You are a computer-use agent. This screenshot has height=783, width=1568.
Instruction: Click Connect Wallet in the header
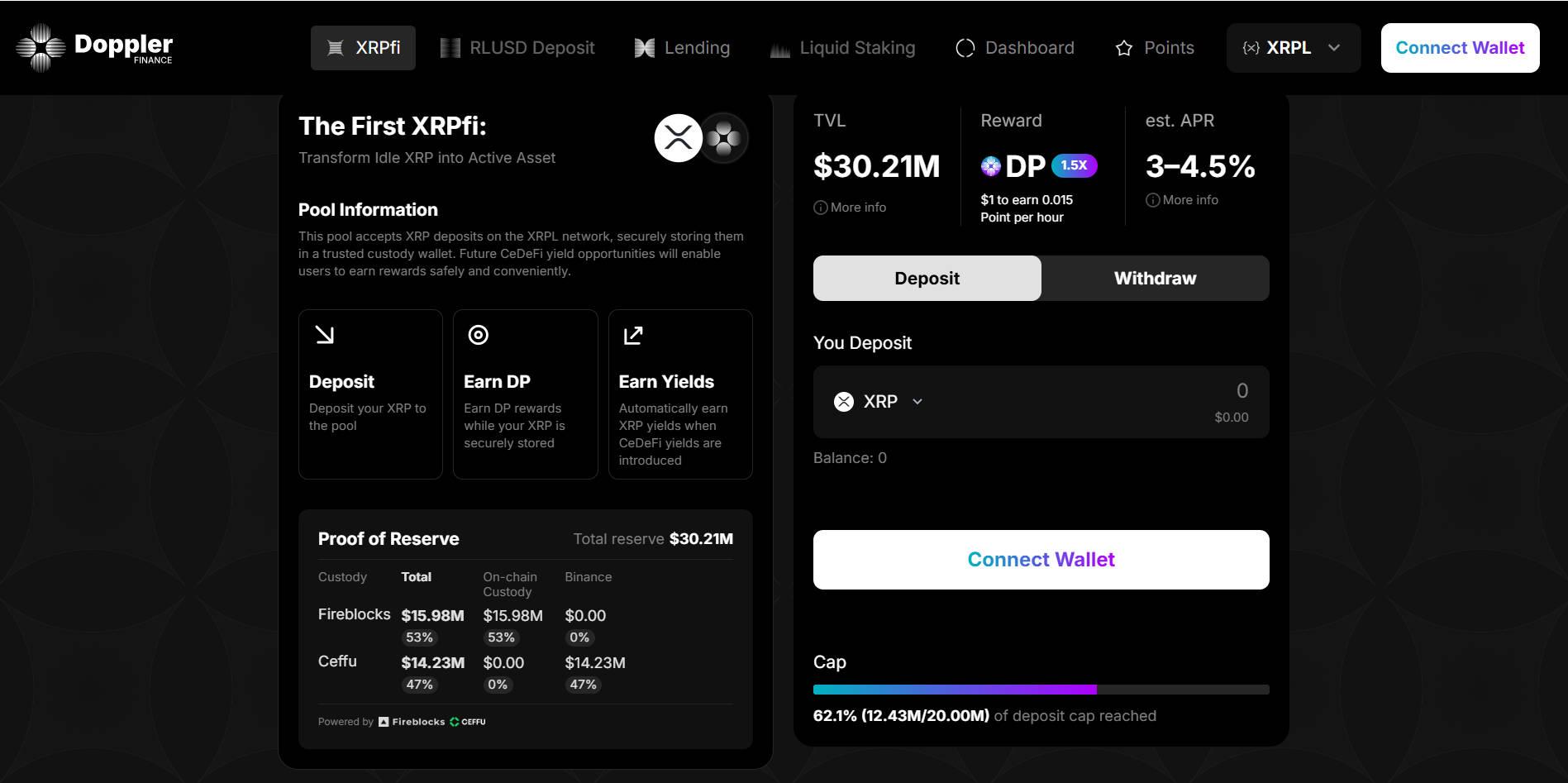(x=1459, y=47)
